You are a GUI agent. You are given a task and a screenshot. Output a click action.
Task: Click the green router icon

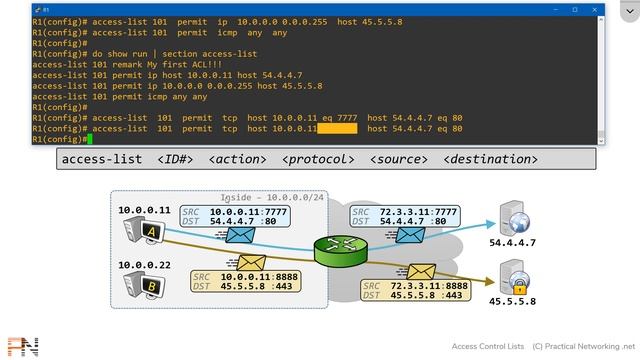pyautogui.click(x=341, y=251)
